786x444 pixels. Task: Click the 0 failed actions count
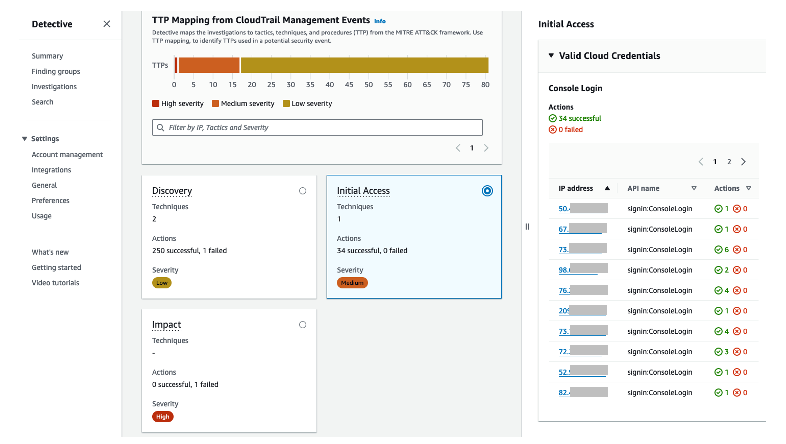[x=565, y=129]
